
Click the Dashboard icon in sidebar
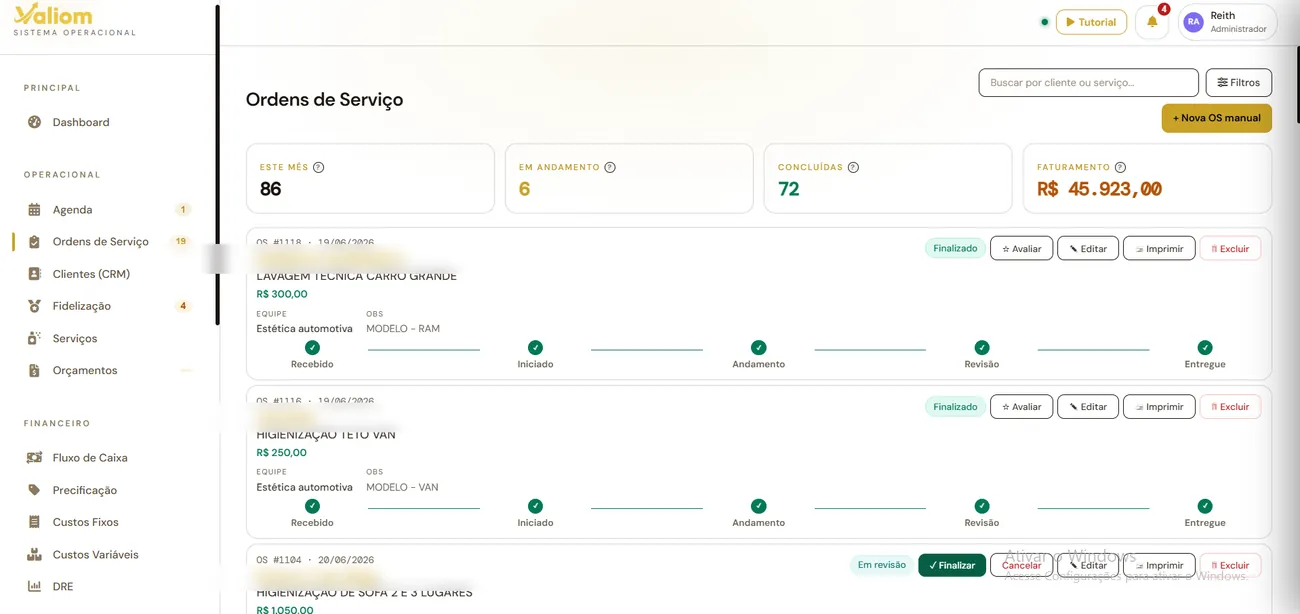point(34,122)
